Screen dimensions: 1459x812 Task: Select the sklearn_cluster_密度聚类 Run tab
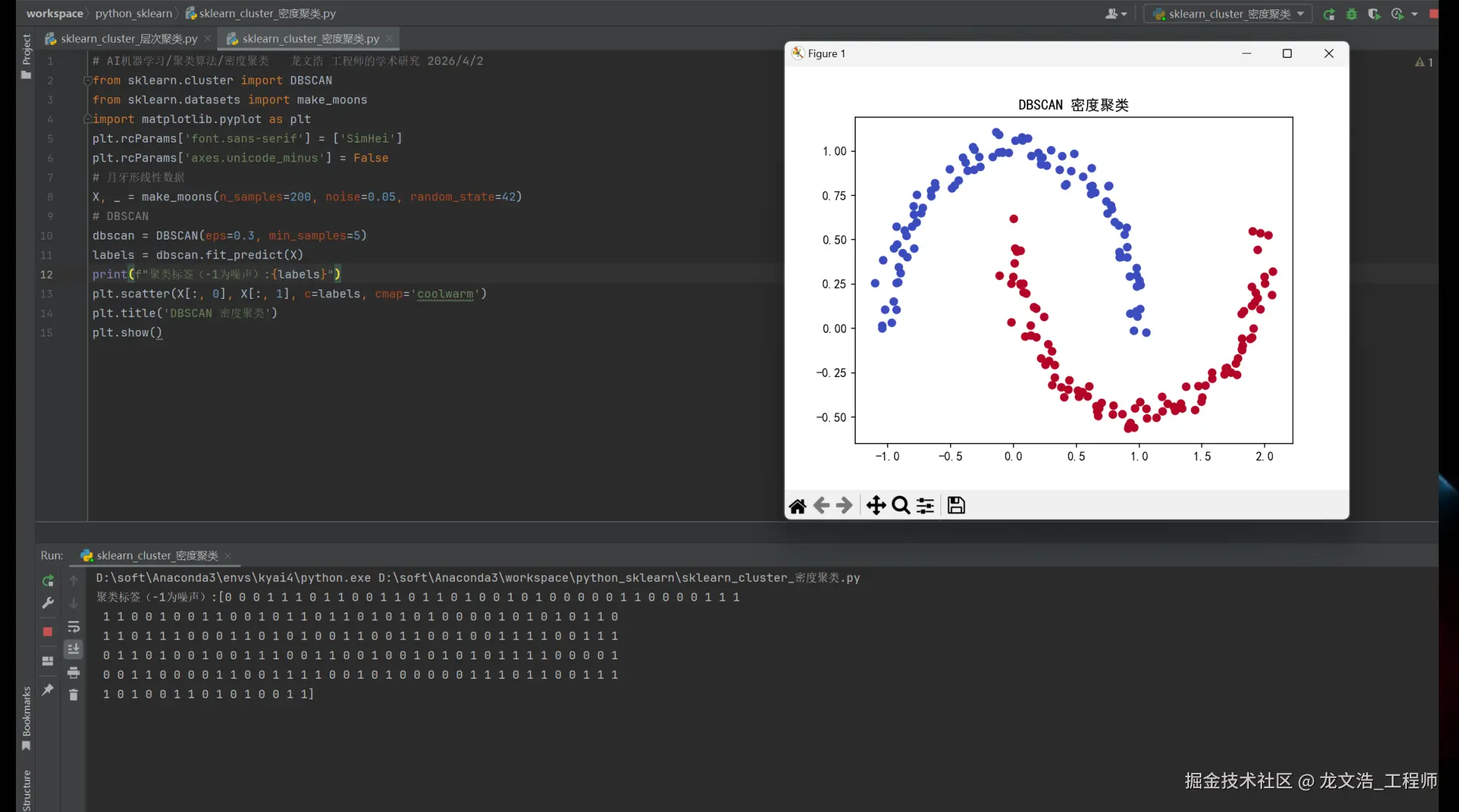156,555
